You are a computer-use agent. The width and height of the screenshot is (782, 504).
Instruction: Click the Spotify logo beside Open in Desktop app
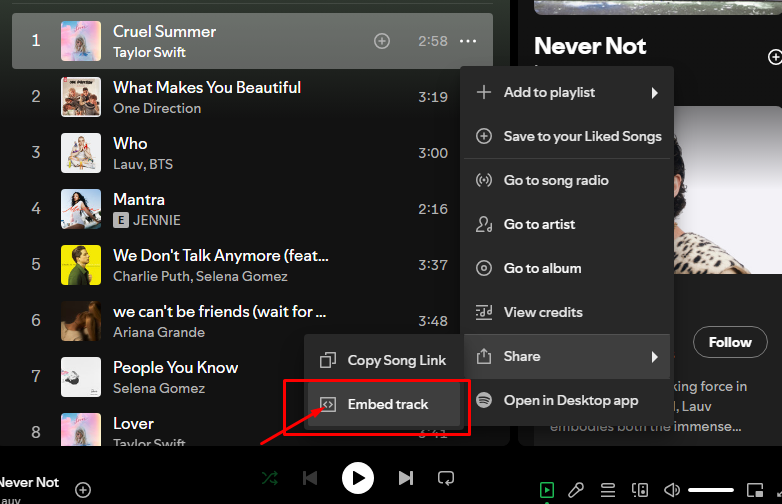[484, 400]
